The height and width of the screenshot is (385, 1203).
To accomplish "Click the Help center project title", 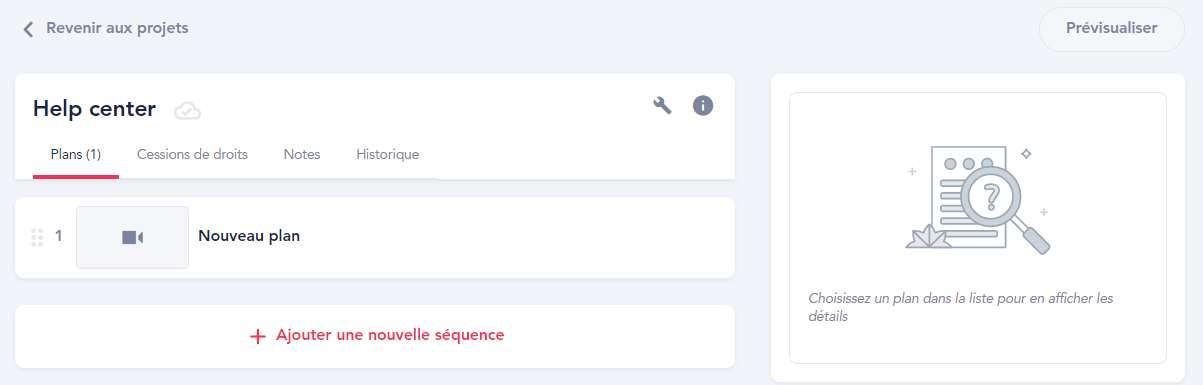I will tap(94, 109).
